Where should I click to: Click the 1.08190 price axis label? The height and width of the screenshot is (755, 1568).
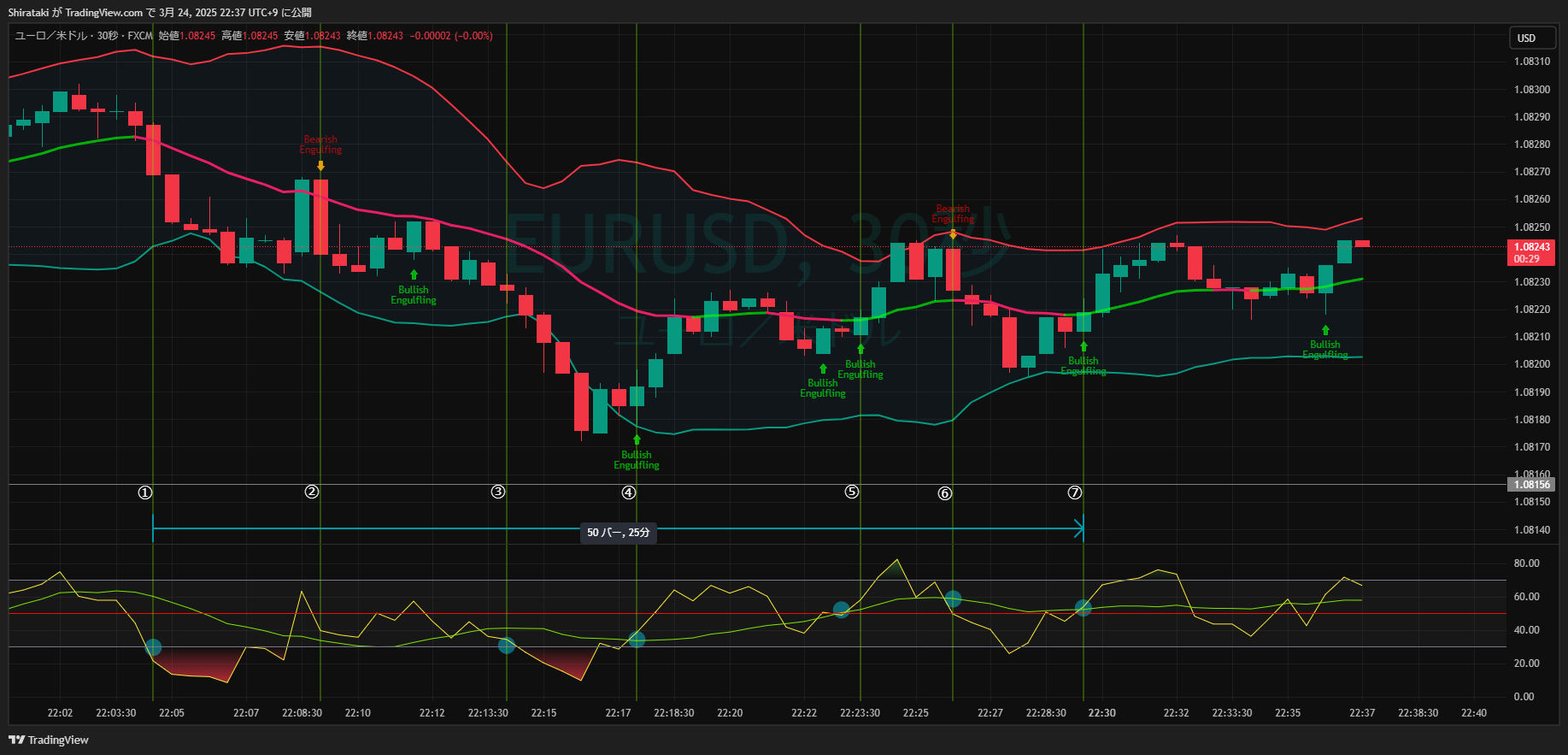click(1532, 392)
